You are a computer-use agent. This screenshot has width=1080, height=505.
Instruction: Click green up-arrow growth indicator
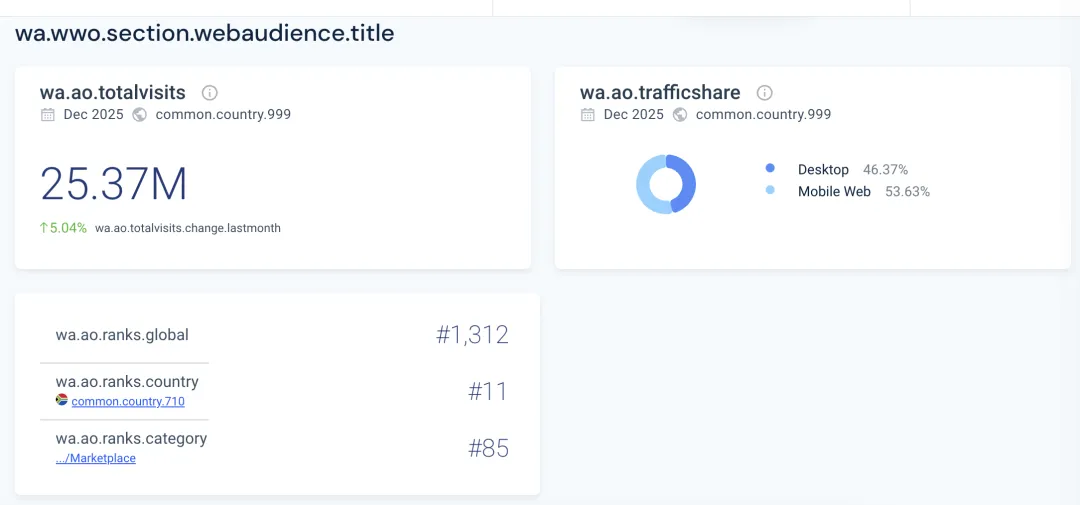[44, 228]
